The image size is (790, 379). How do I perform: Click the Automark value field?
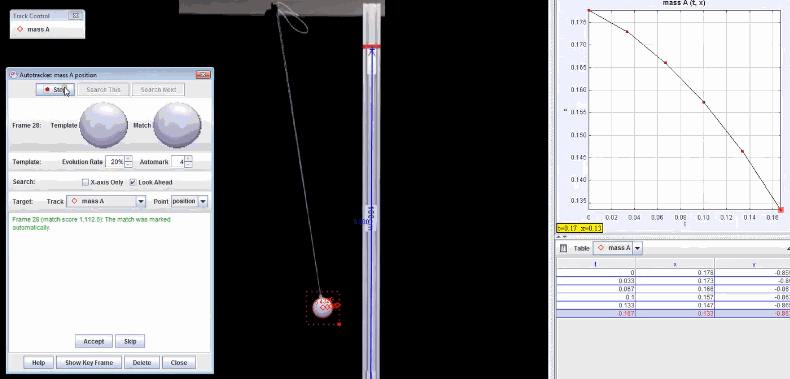(x=178, y=162)
